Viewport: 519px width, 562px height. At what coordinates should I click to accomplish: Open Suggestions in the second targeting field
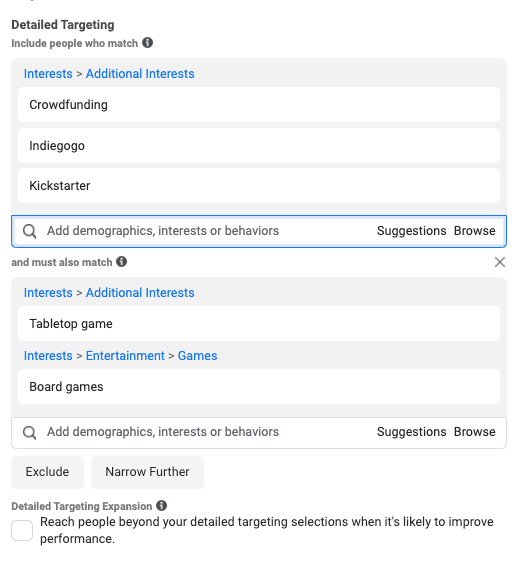point(411,432)
